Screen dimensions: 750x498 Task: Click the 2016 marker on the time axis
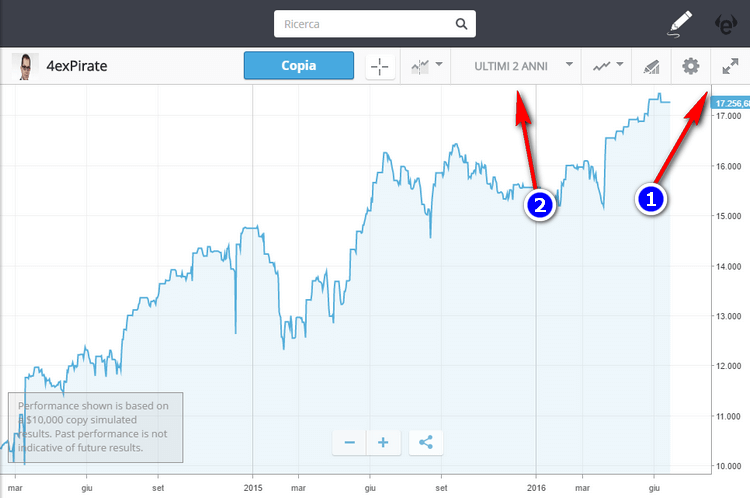tap(536, 489)
